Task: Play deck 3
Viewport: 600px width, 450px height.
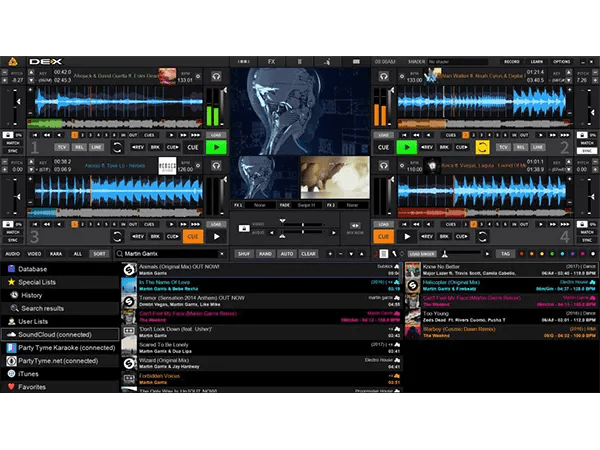Action: tap(216, 237)
